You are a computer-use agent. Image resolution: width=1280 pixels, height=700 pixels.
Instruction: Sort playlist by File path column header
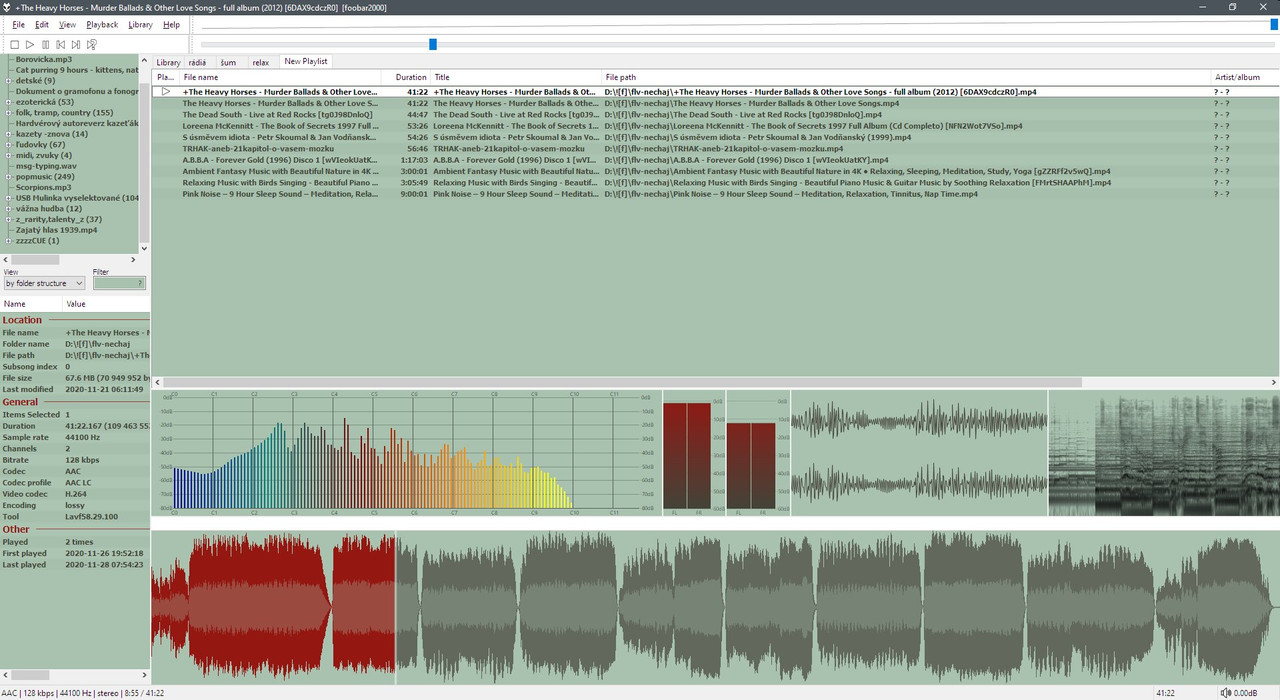coord(906,77)
